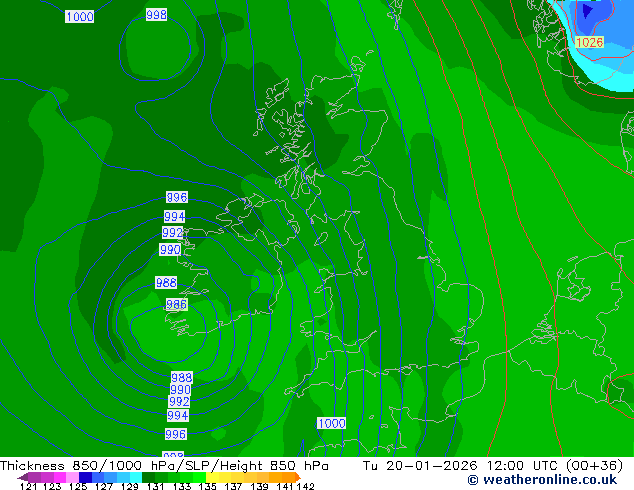
Task: Click the magenta legend swatch after 123
Action: point(60,477)
